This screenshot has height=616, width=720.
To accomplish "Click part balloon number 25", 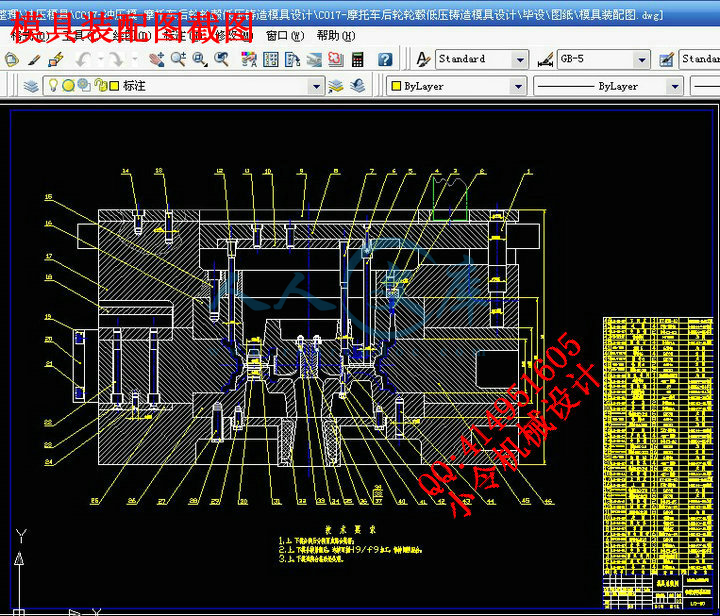I will 95,501.
